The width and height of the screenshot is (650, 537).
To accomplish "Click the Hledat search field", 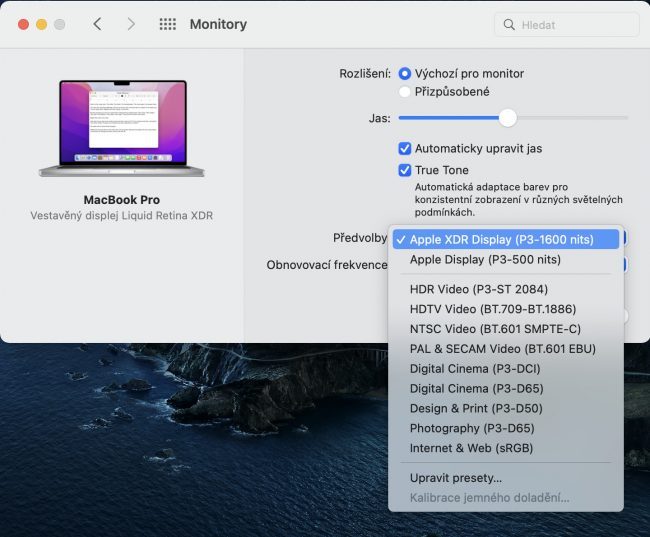I will [567, 25].
